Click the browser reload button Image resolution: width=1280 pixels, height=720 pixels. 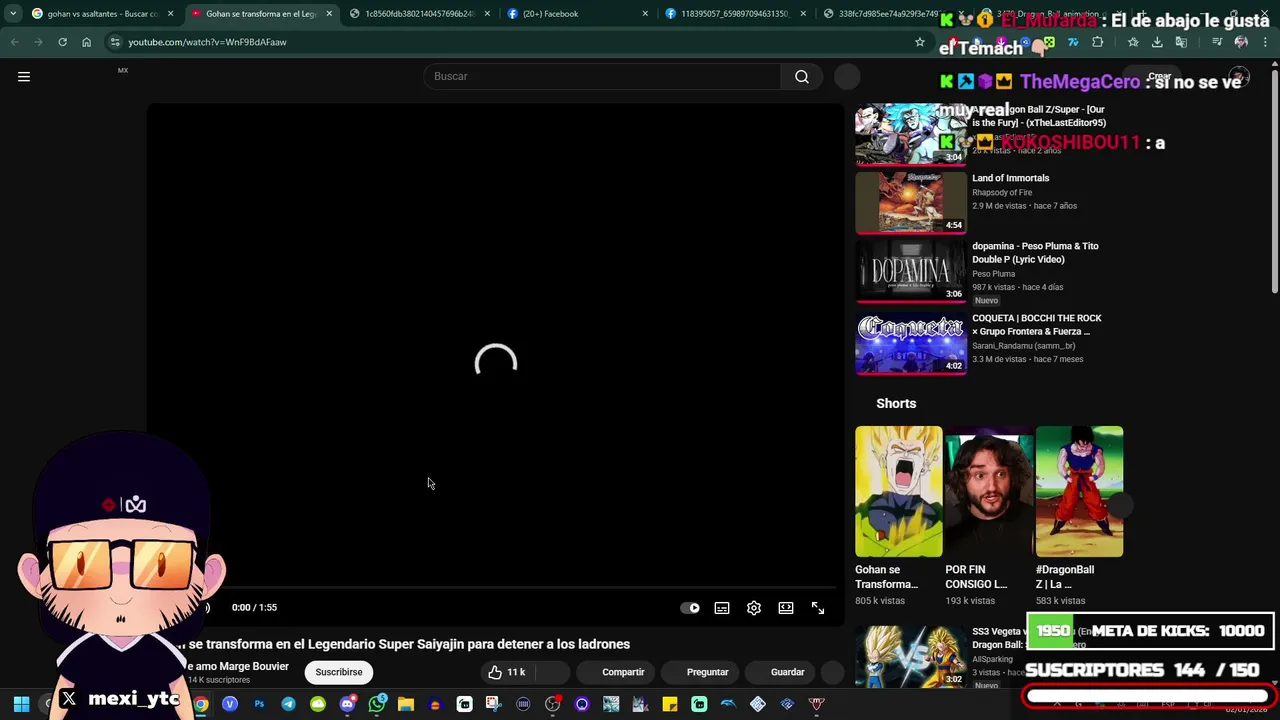tap(62, 42)
